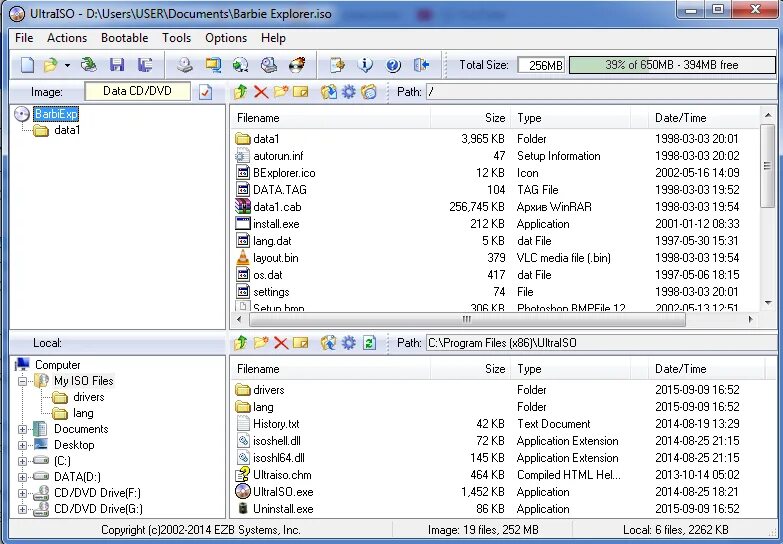The image size is (783, 544).
Task: Sort local files by Type column header
Action: tap(570, 369)
